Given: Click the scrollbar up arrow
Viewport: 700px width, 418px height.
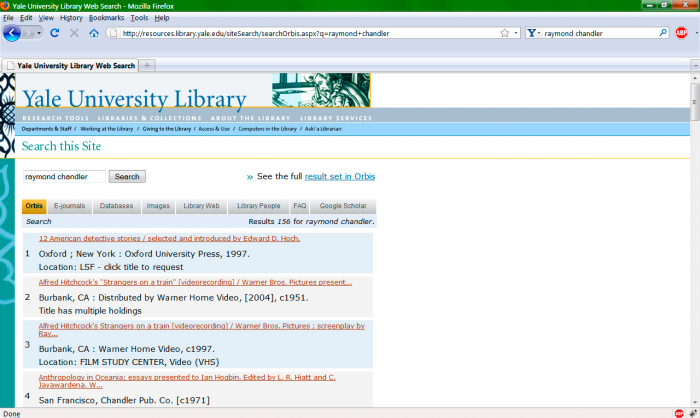Looking at the screenshot, I should click(x=695, y=78).
